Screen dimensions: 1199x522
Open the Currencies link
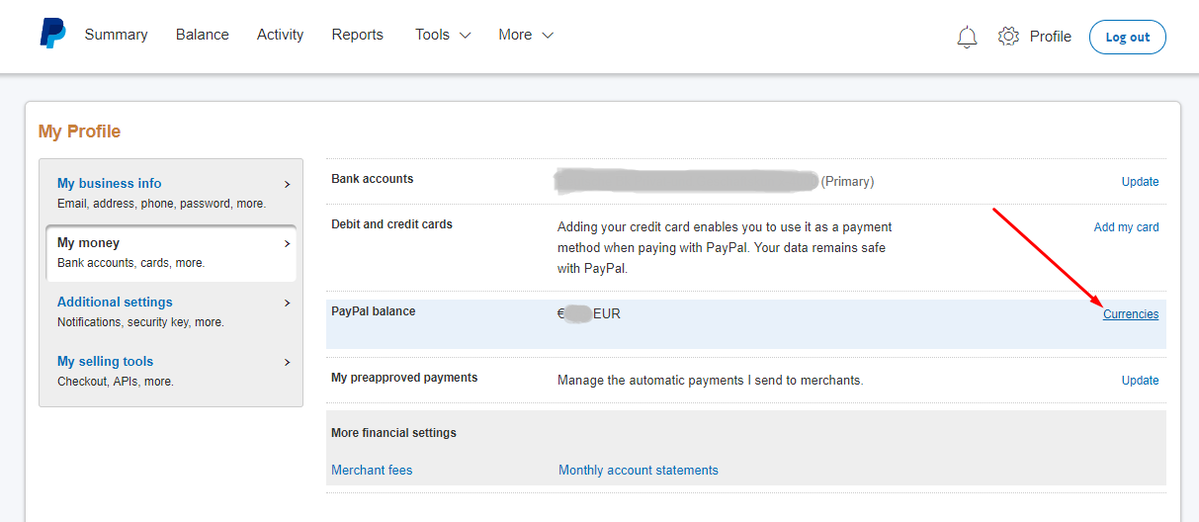pyautogui.click(x=1130, y=314)
